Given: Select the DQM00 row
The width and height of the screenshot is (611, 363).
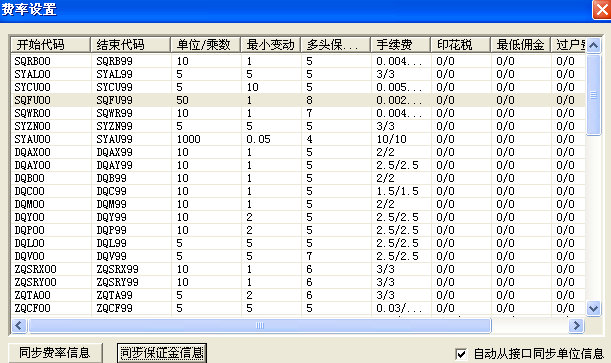Looking at the screenshot, I should coord(298,204).
